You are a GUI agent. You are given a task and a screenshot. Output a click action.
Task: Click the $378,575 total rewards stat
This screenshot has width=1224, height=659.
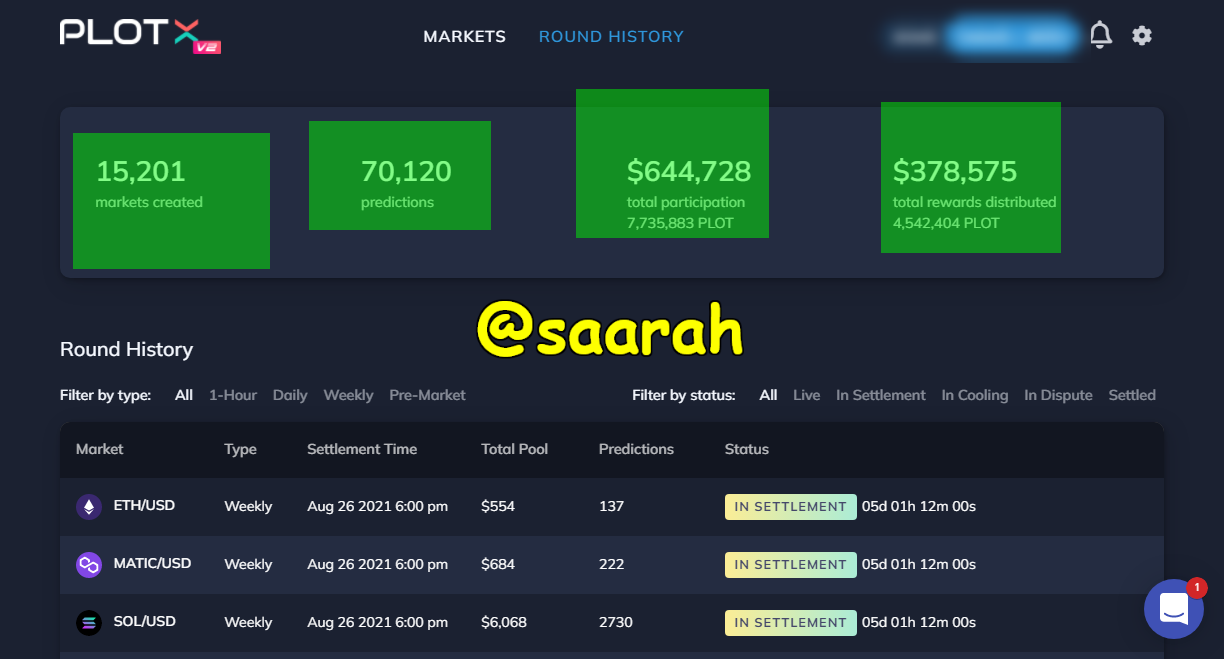pos(974,194)
